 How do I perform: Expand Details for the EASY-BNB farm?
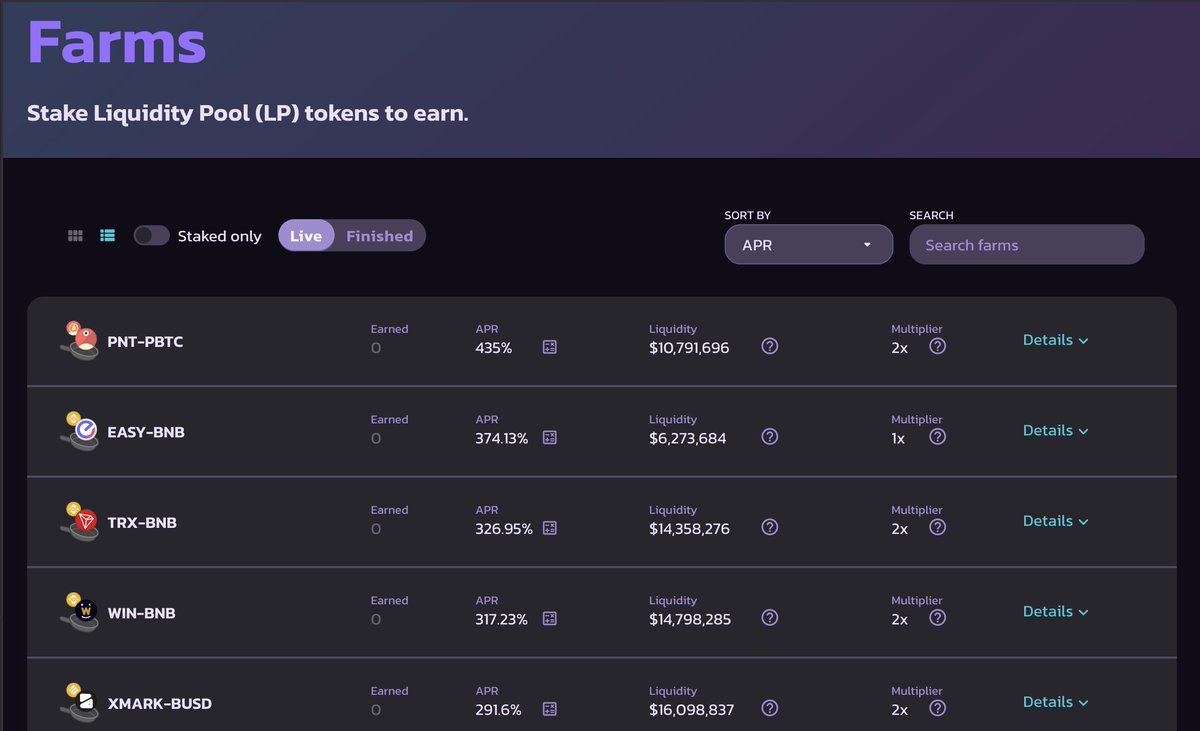click(x=1055, y=429)
